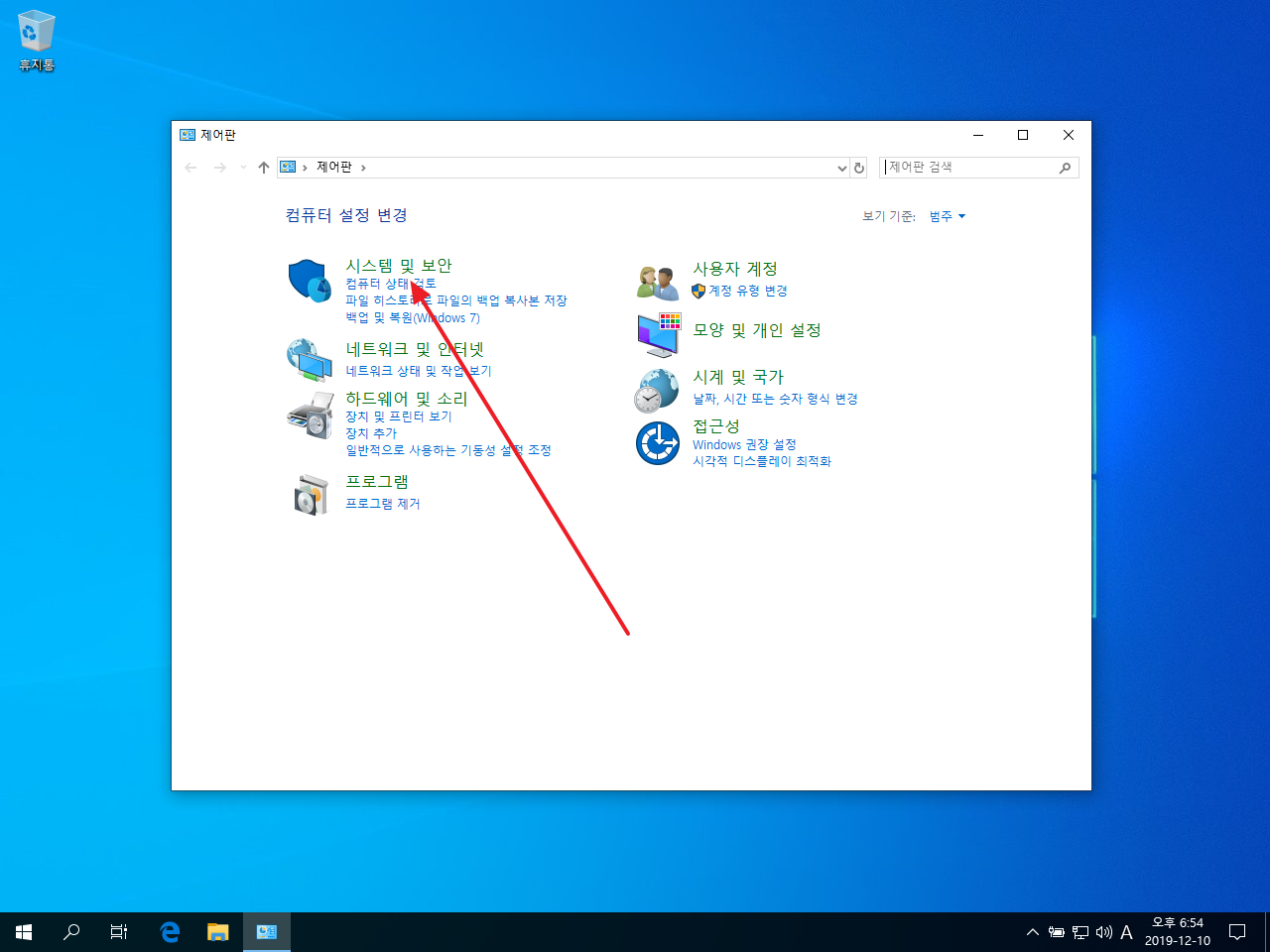The image size is (1270, 952).
Task: Open the 네트워크 및 인터넷 heading link
Action: (415, 349)
